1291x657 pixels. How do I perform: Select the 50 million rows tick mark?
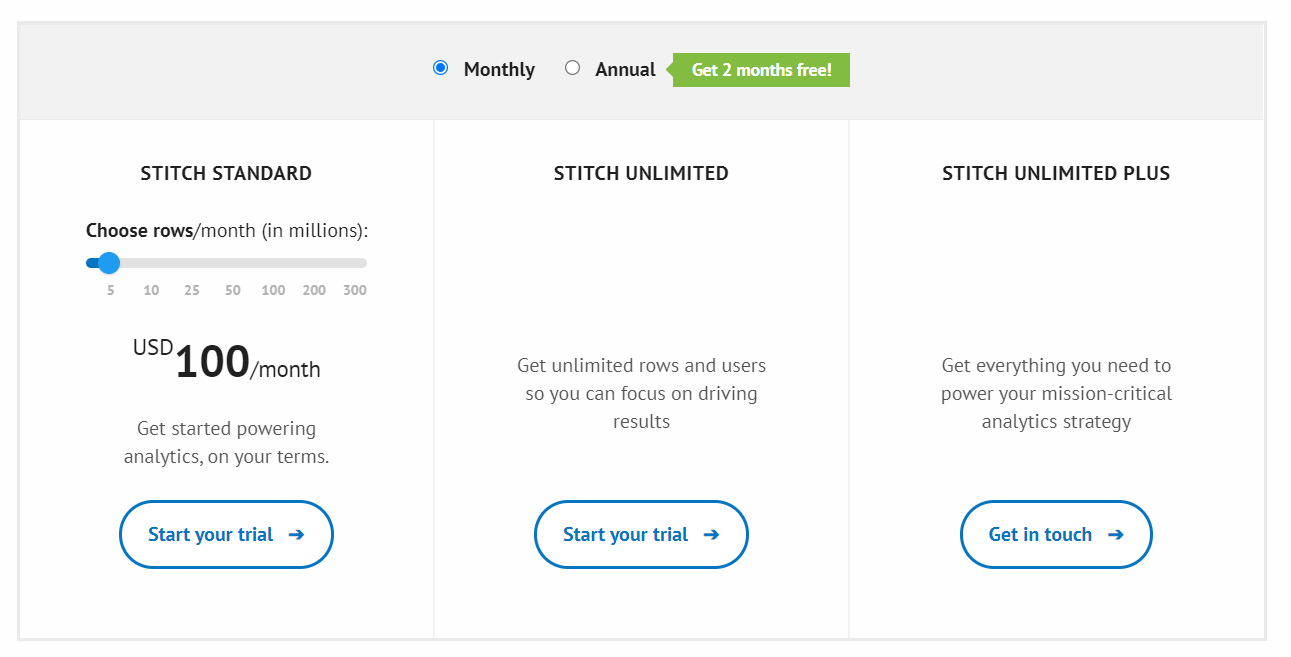232,289
